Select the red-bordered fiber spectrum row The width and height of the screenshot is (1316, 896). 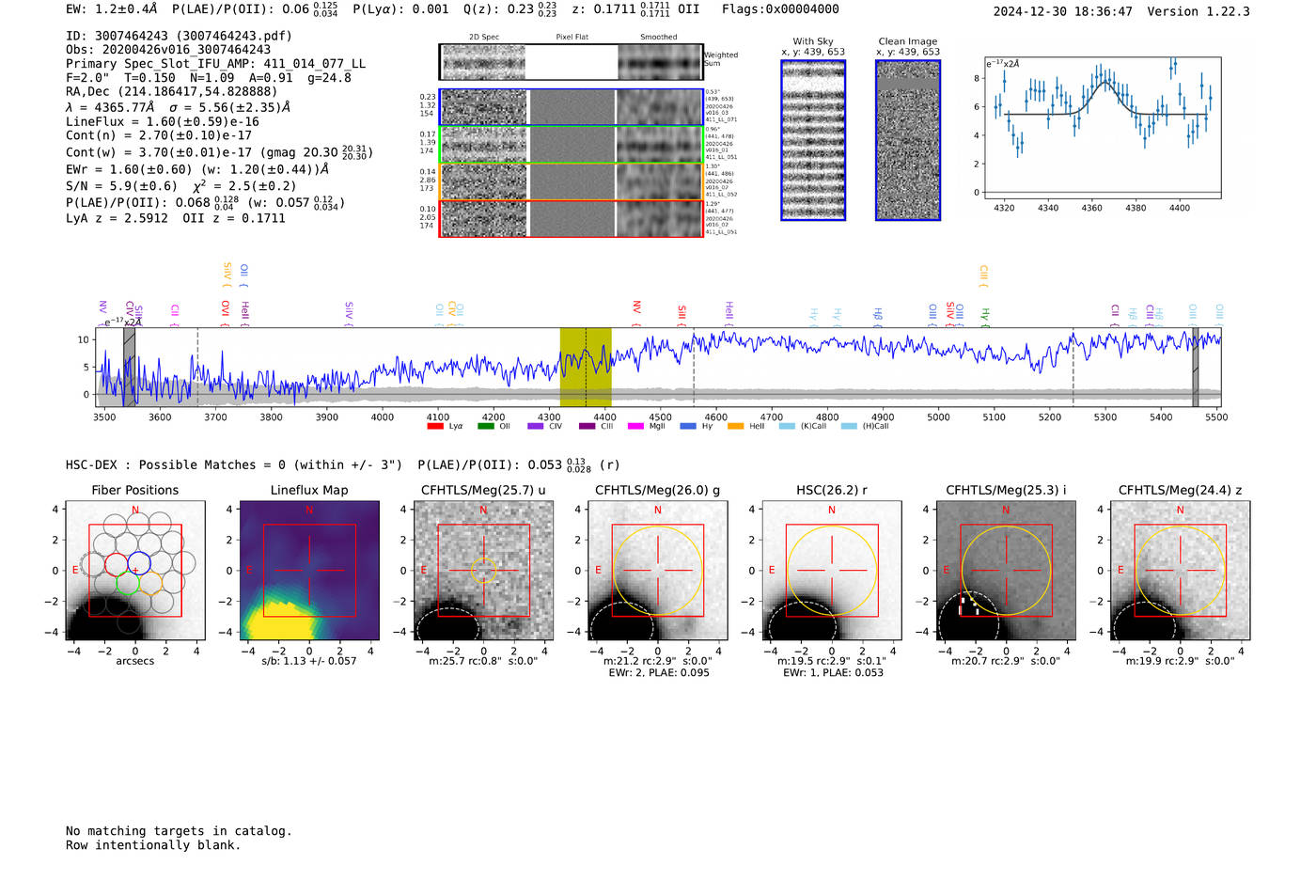point(571,218)
